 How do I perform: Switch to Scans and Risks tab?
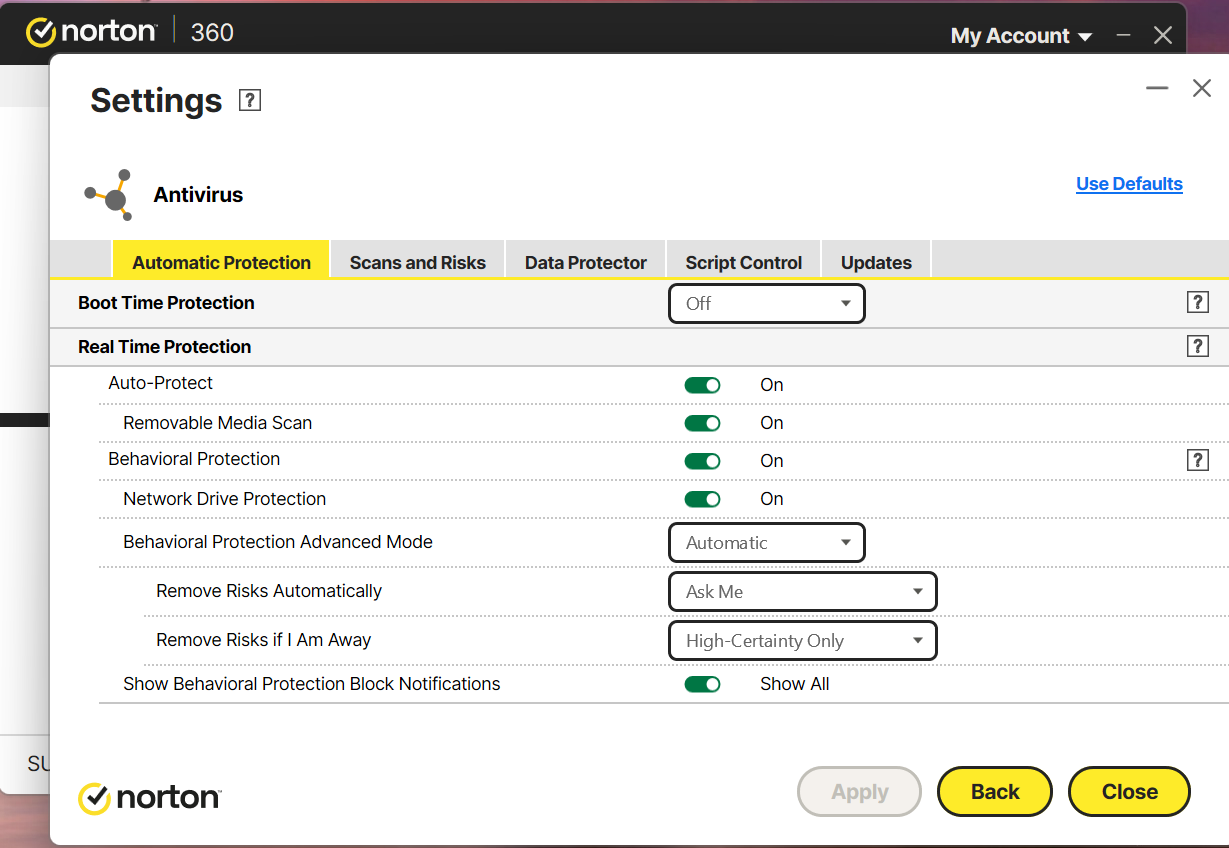pos(417,263)
